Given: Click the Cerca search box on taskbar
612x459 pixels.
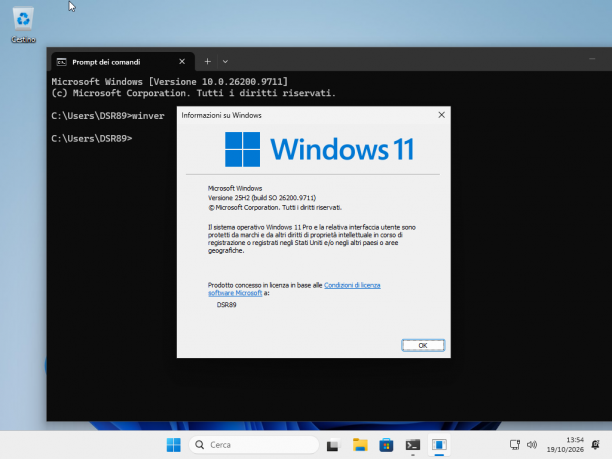Looking at the screenshot, I should point(254,445).
